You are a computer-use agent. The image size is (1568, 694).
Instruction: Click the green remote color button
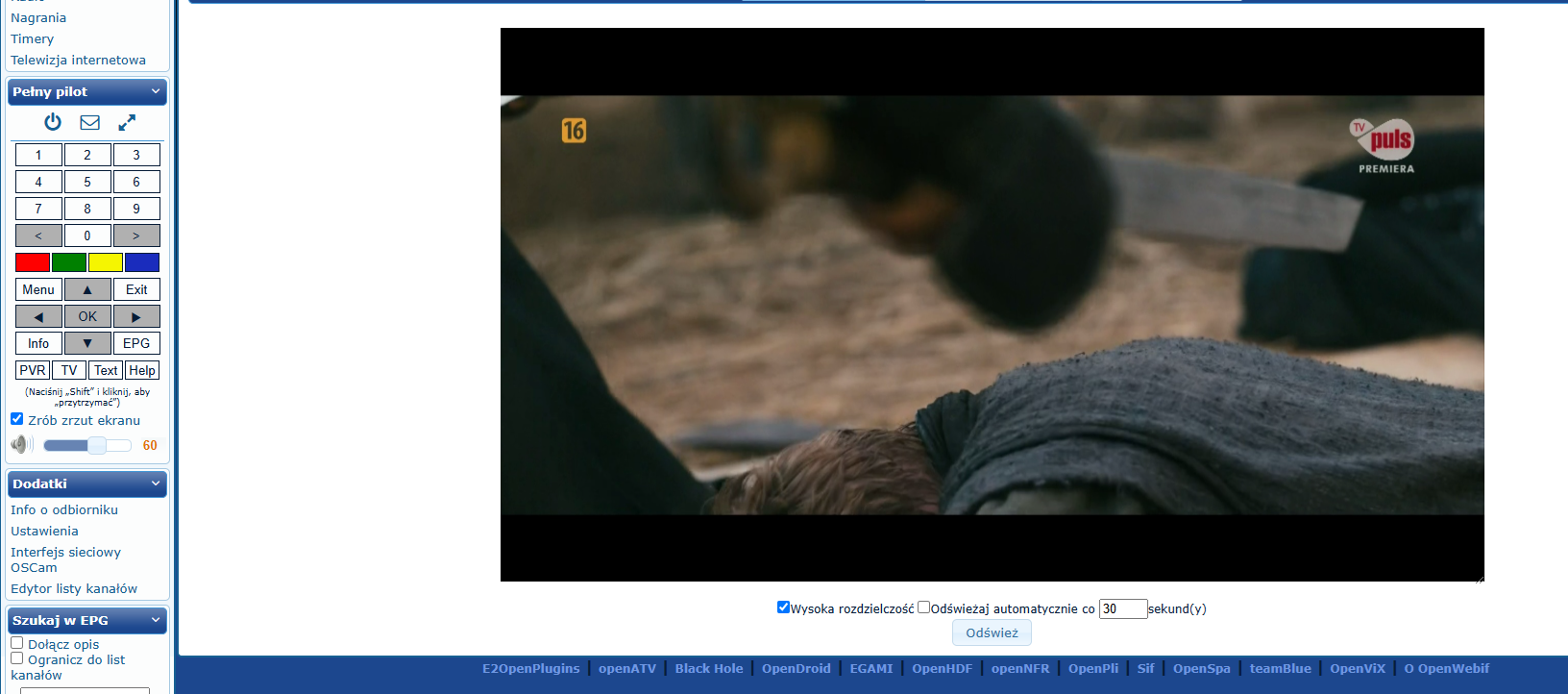pyautogui.click(x=69, y=262)
